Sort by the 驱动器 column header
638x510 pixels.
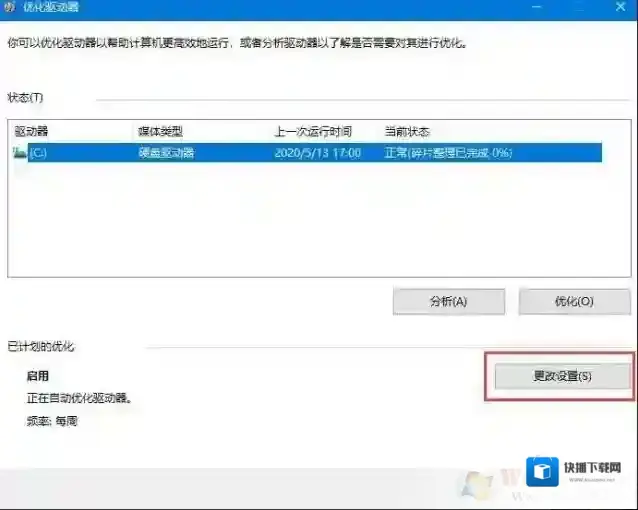click(x=32, y=132)
